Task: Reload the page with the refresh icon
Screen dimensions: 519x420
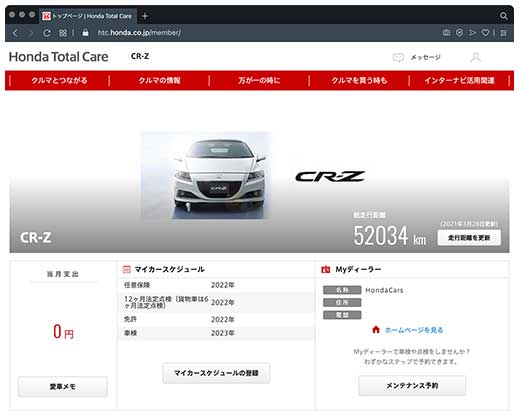Action: (47, 33)
